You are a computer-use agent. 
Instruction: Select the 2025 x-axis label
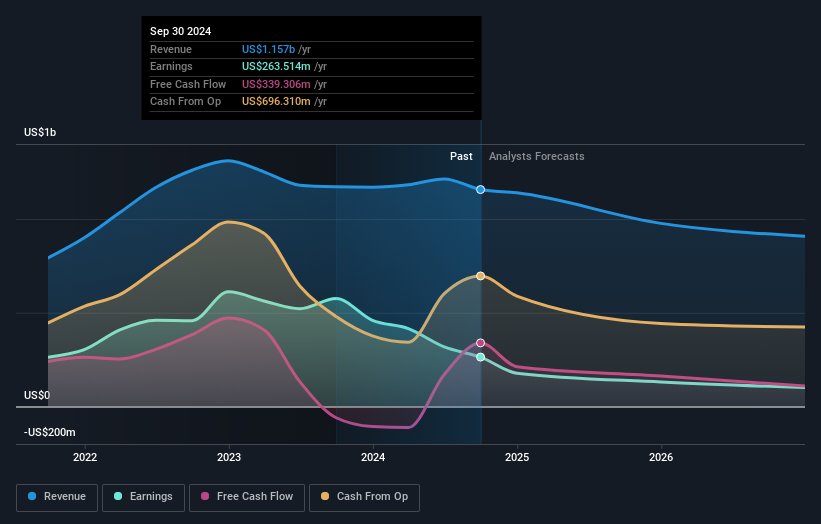click(x=517, y=457)
